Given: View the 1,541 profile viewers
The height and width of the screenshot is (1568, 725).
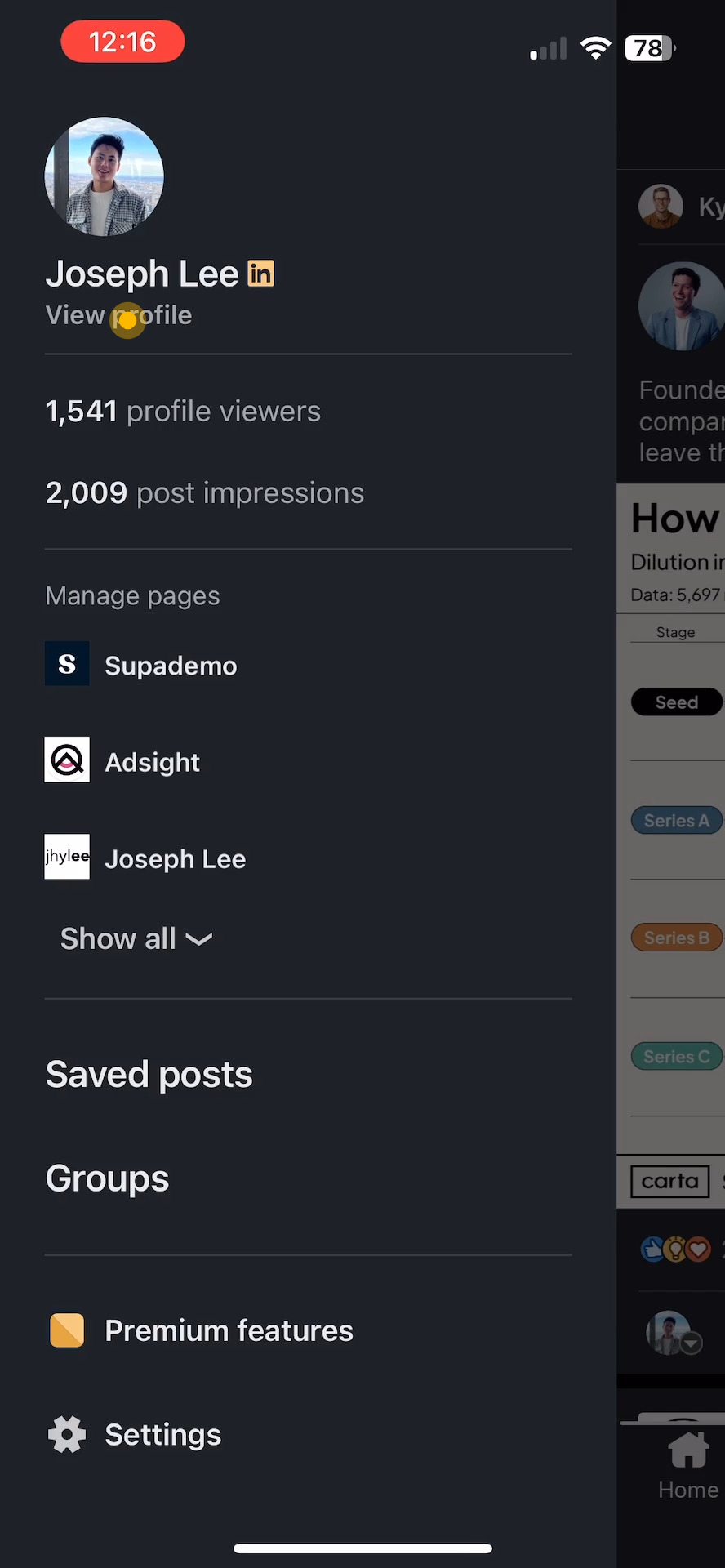Looking at the screenshot, I should 183,412.
